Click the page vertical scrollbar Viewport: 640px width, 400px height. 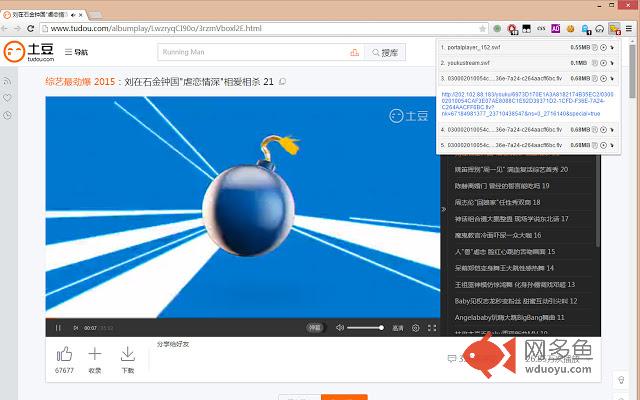[632, 69]
